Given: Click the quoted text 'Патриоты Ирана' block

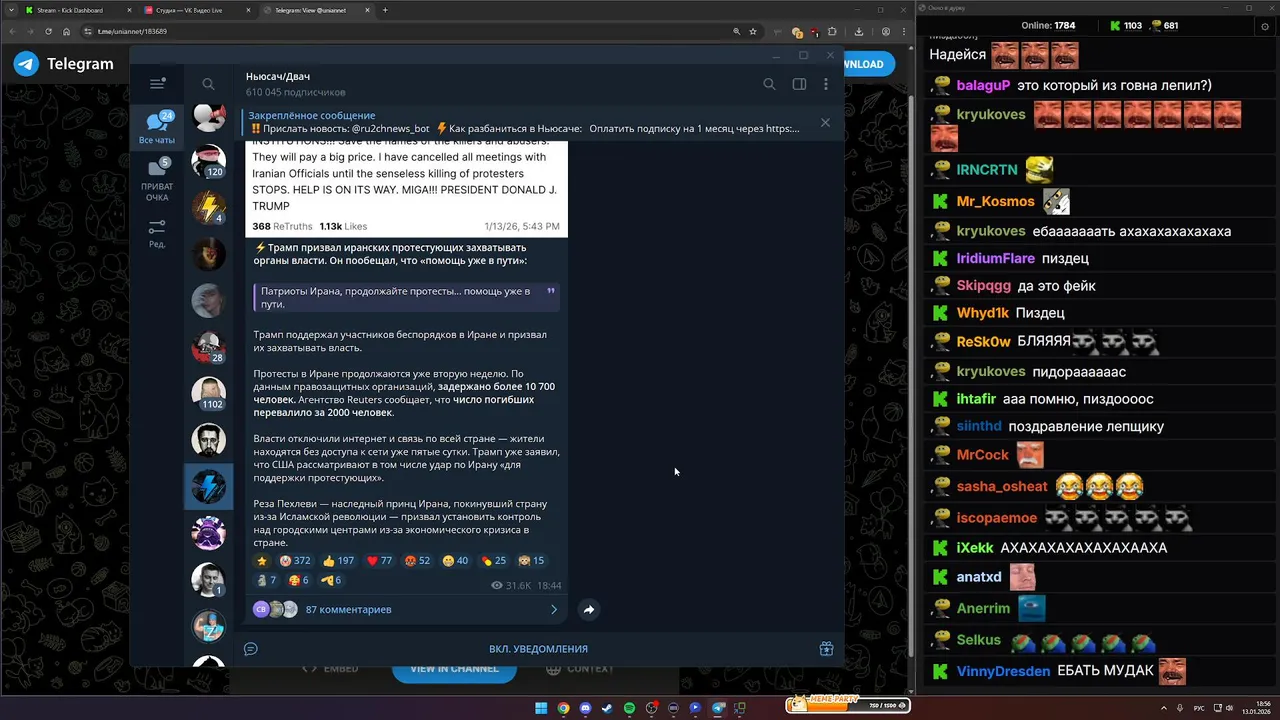Looking at the screenshot, I should [x=407, y=297].
